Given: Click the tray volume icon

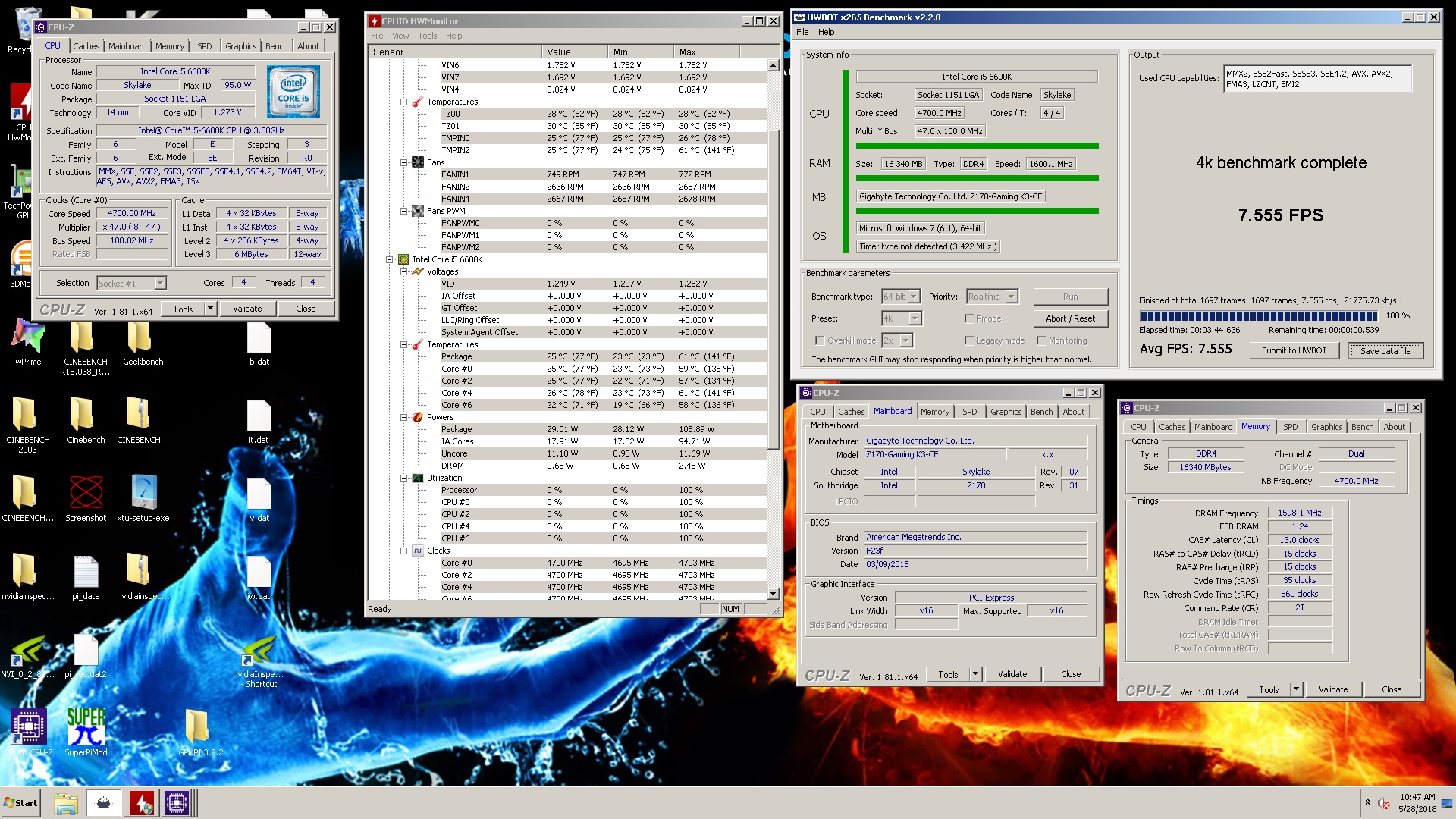Looking at the screenshot, I should (x=1384, y=803).
